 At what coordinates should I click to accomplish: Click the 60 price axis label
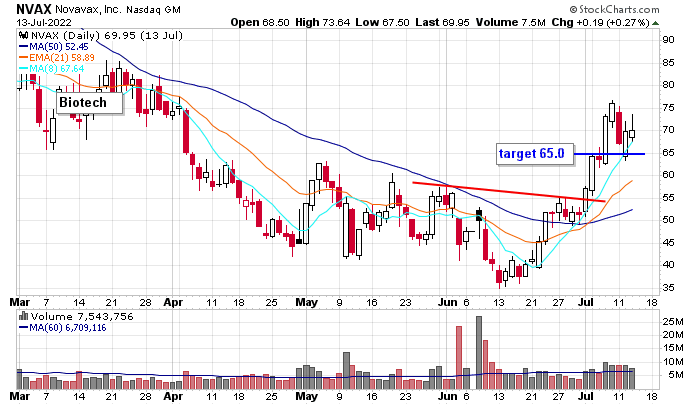coord(668,175)
